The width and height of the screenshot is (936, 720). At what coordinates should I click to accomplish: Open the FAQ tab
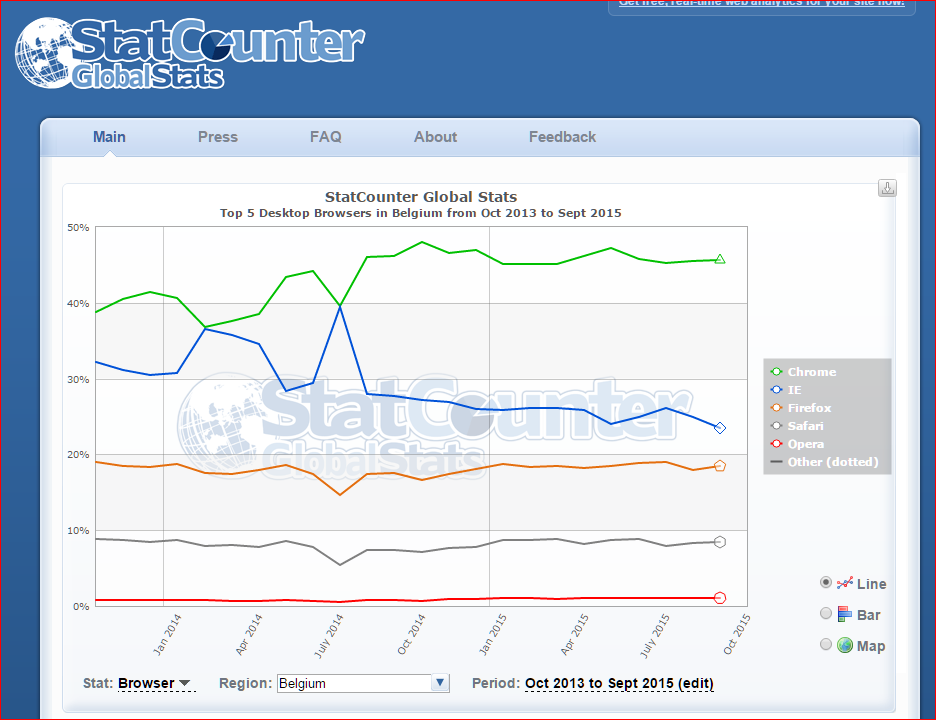click(325, 137)
